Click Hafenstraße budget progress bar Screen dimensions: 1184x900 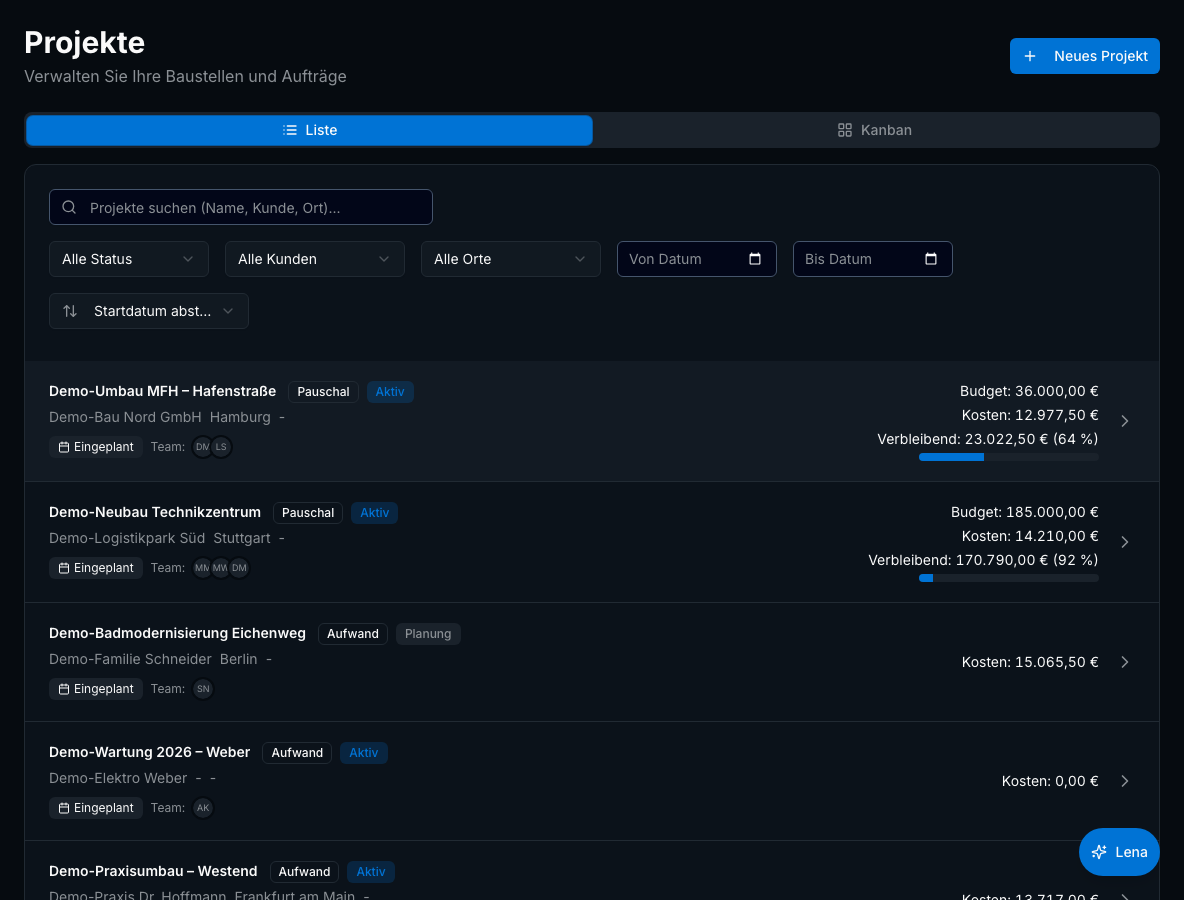point(1008,457)
